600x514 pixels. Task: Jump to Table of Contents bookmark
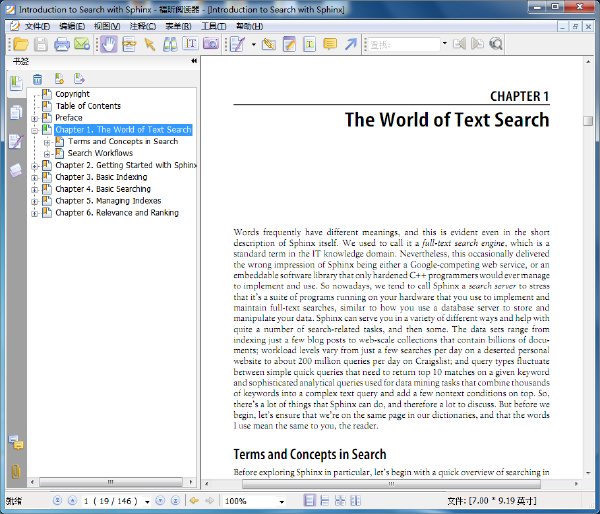click(88, 106)
